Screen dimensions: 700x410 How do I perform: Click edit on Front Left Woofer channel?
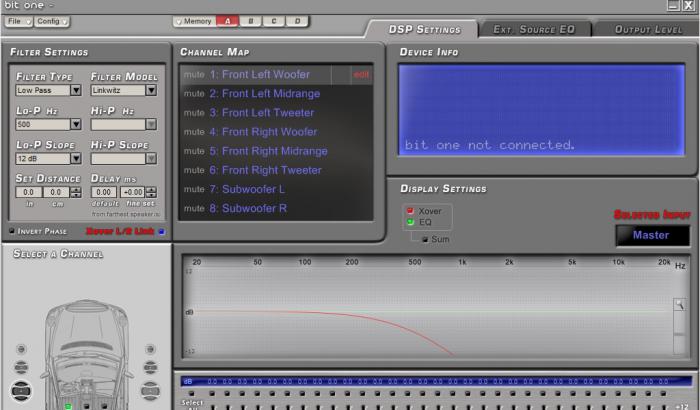(x=361, y=75)
